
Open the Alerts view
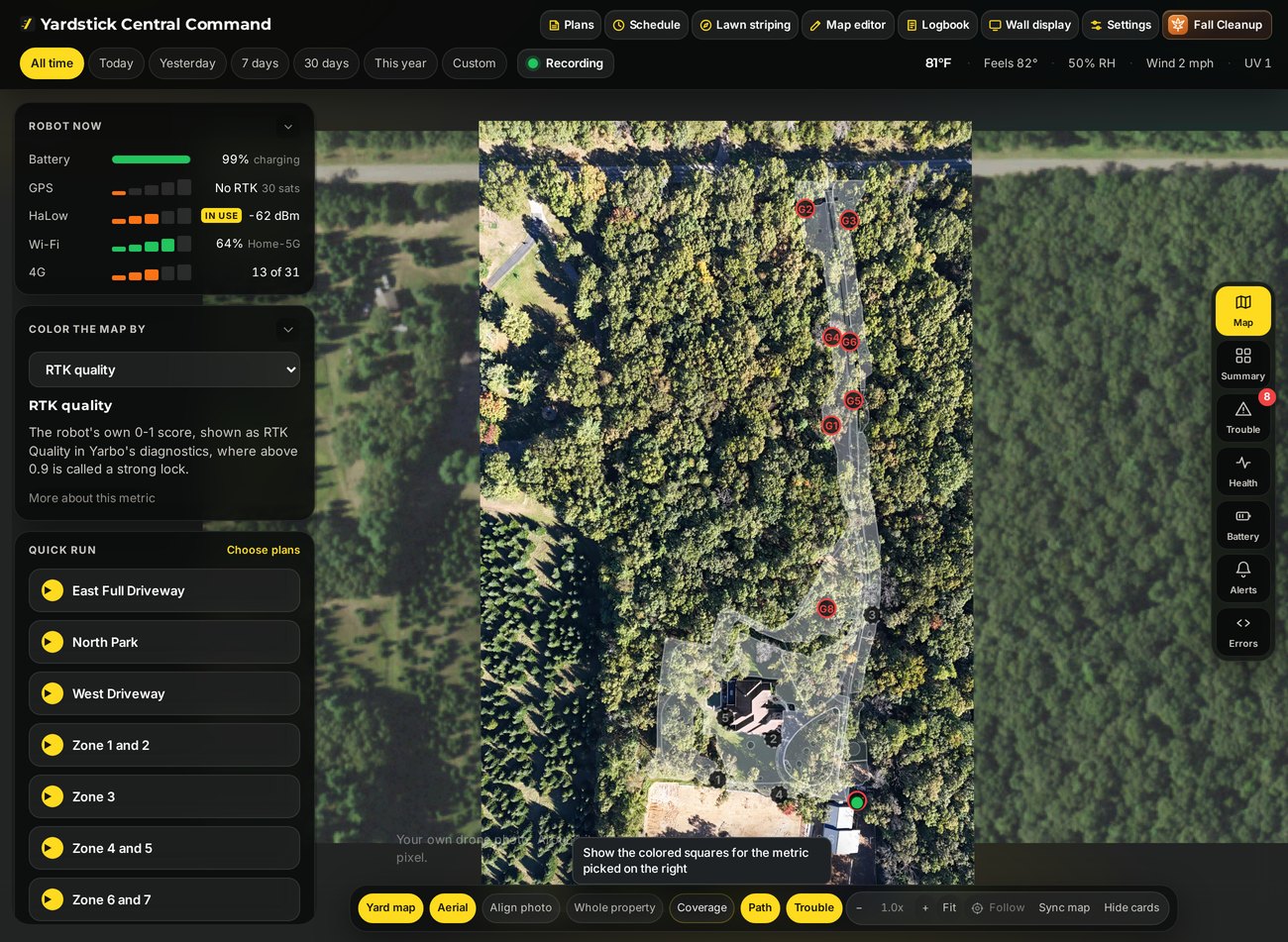1242,578
